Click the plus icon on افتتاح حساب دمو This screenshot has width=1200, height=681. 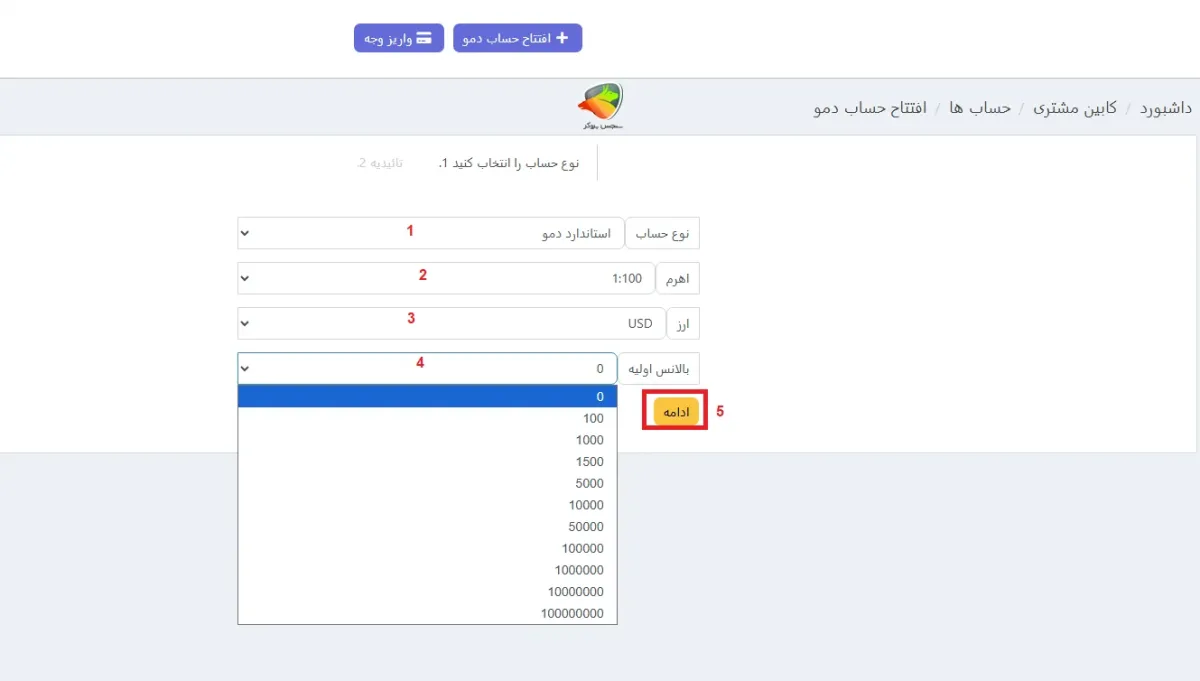point(561,38)
